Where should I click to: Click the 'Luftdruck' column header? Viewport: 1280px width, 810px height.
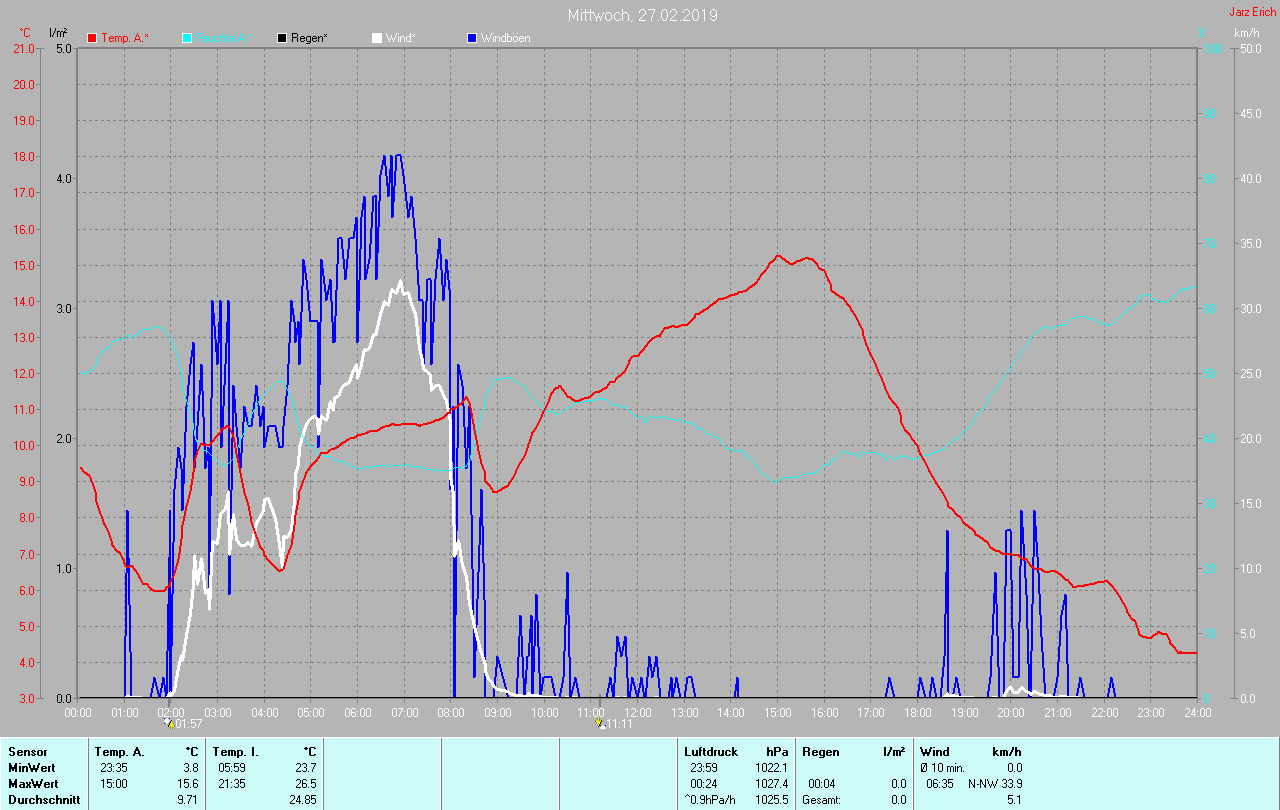pyautogui.click(x=710, y=752)
